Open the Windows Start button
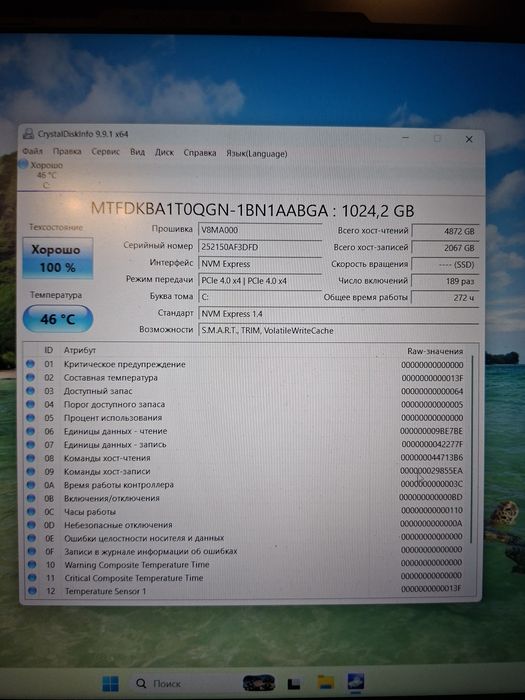Screen dimensions: 525x700 [x=110, y=683]
